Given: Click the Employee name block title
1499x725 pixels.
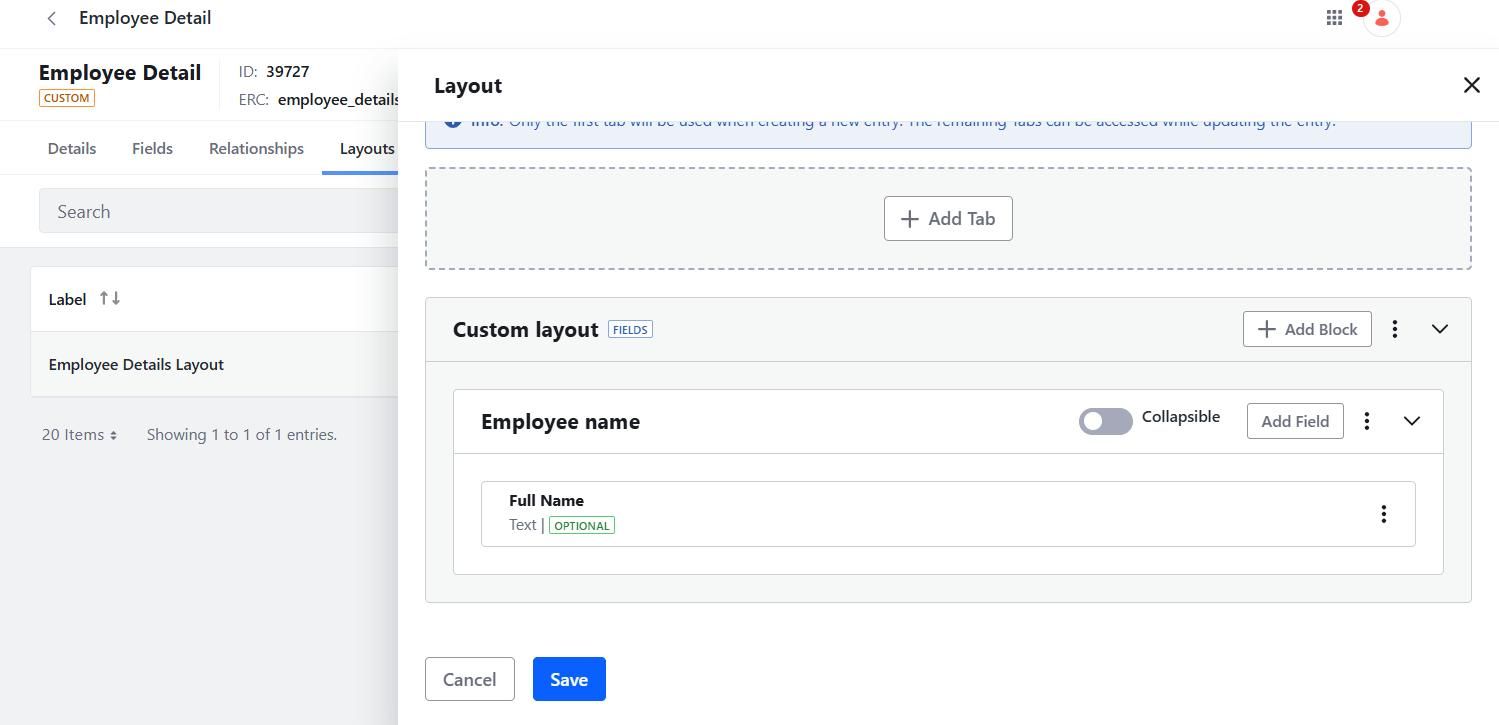Looking at the screenshot, I should click(560, 422).
